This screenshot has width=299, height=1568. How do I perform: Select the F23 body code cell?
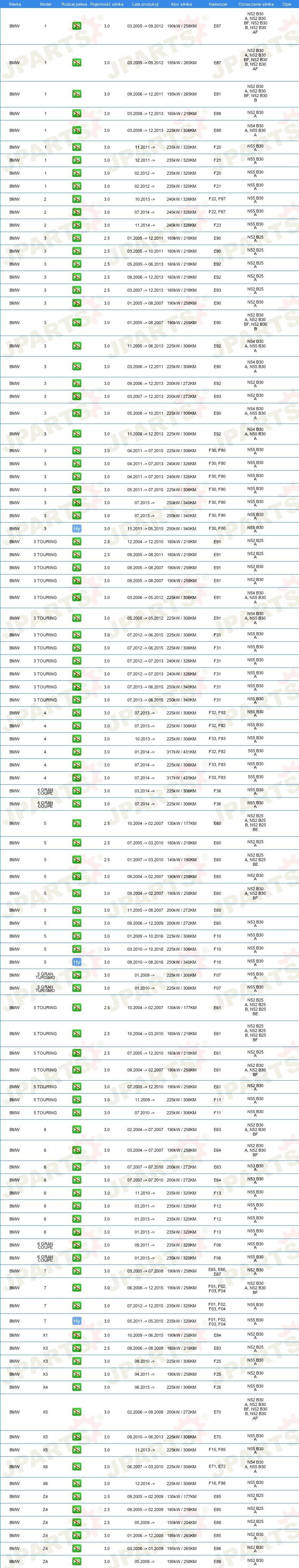218,225
